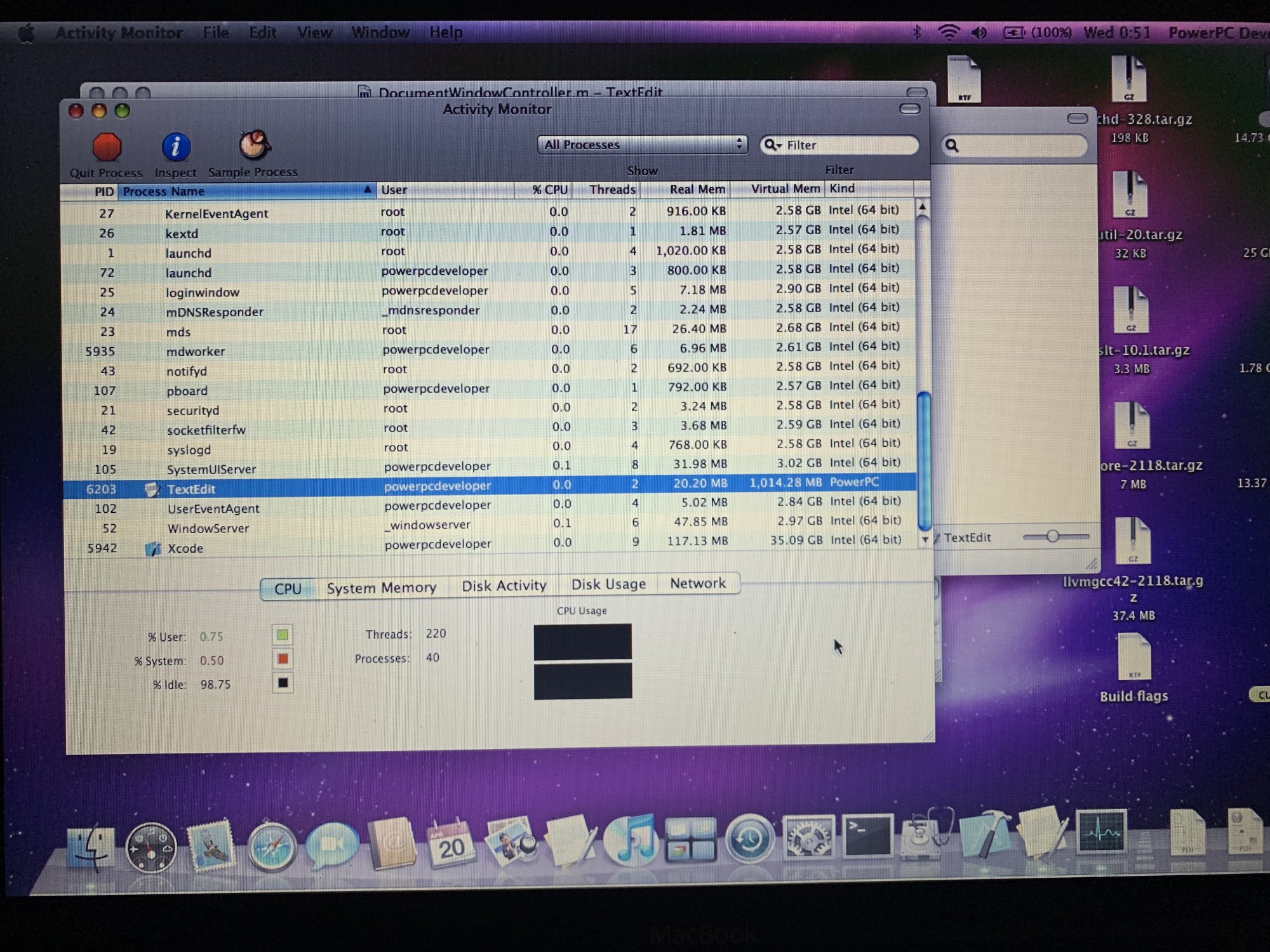1270x952 pixels.
Task: Click the red % System color swatch
Action: (x=283, y=659)
